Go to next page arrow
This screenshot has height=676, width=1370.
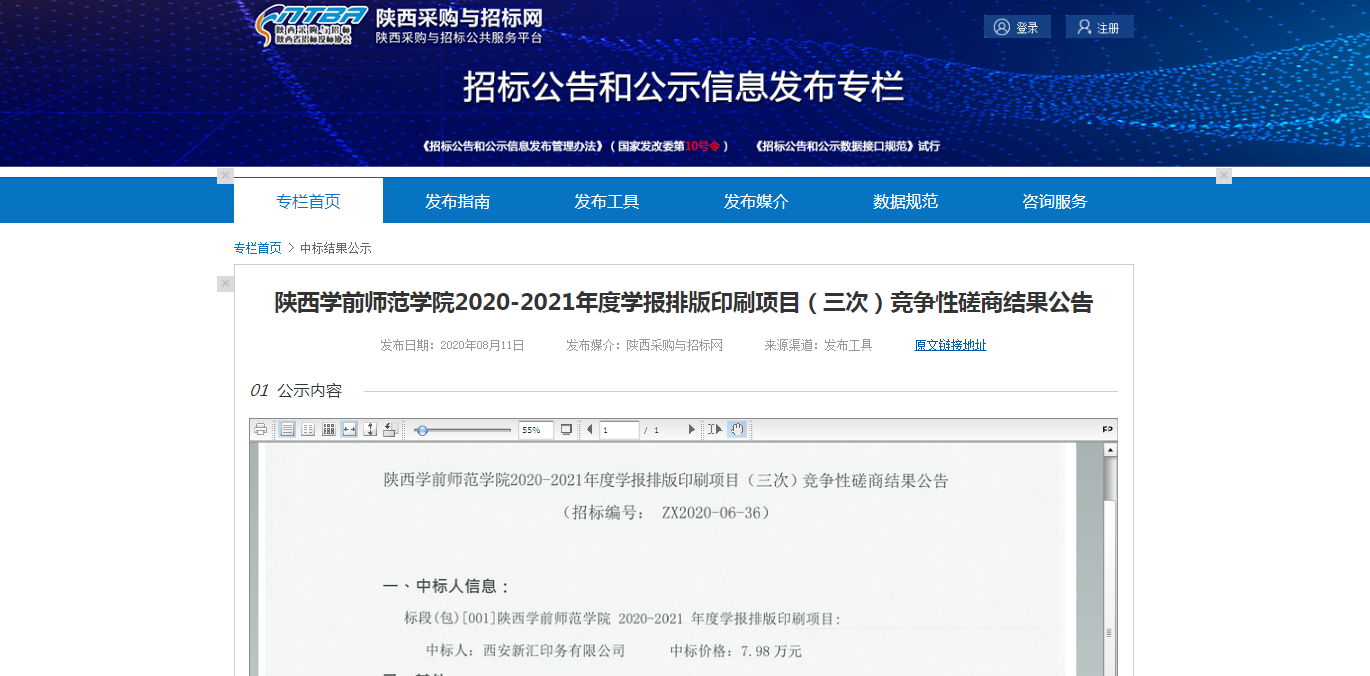click(691, 430)
